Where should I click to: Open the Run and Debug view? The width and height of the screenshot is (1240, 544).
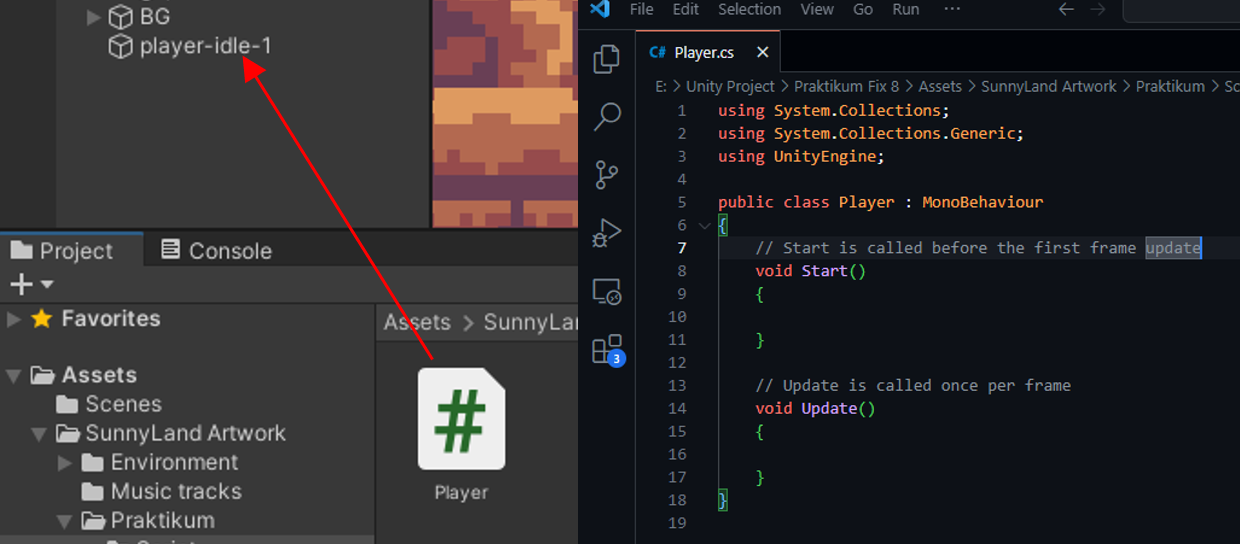pos(606,233)
